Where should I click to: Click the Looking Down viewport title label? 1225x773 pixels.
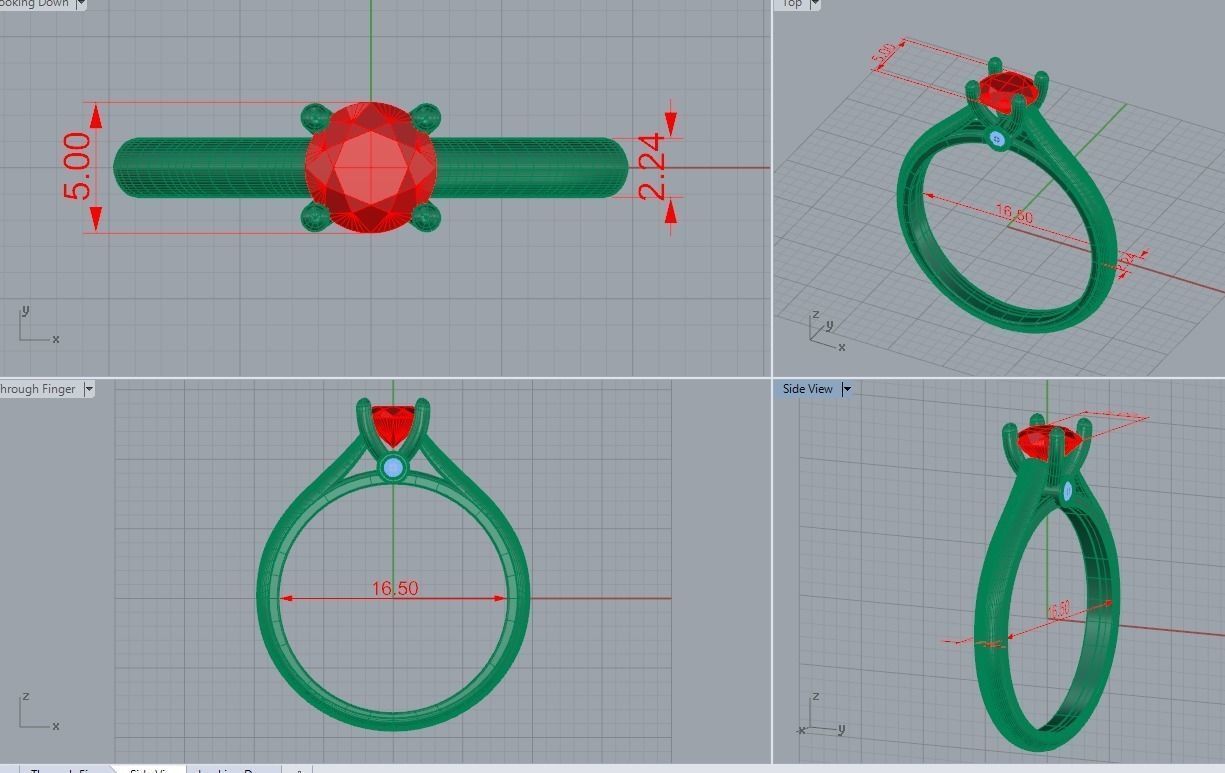(36, 4)
